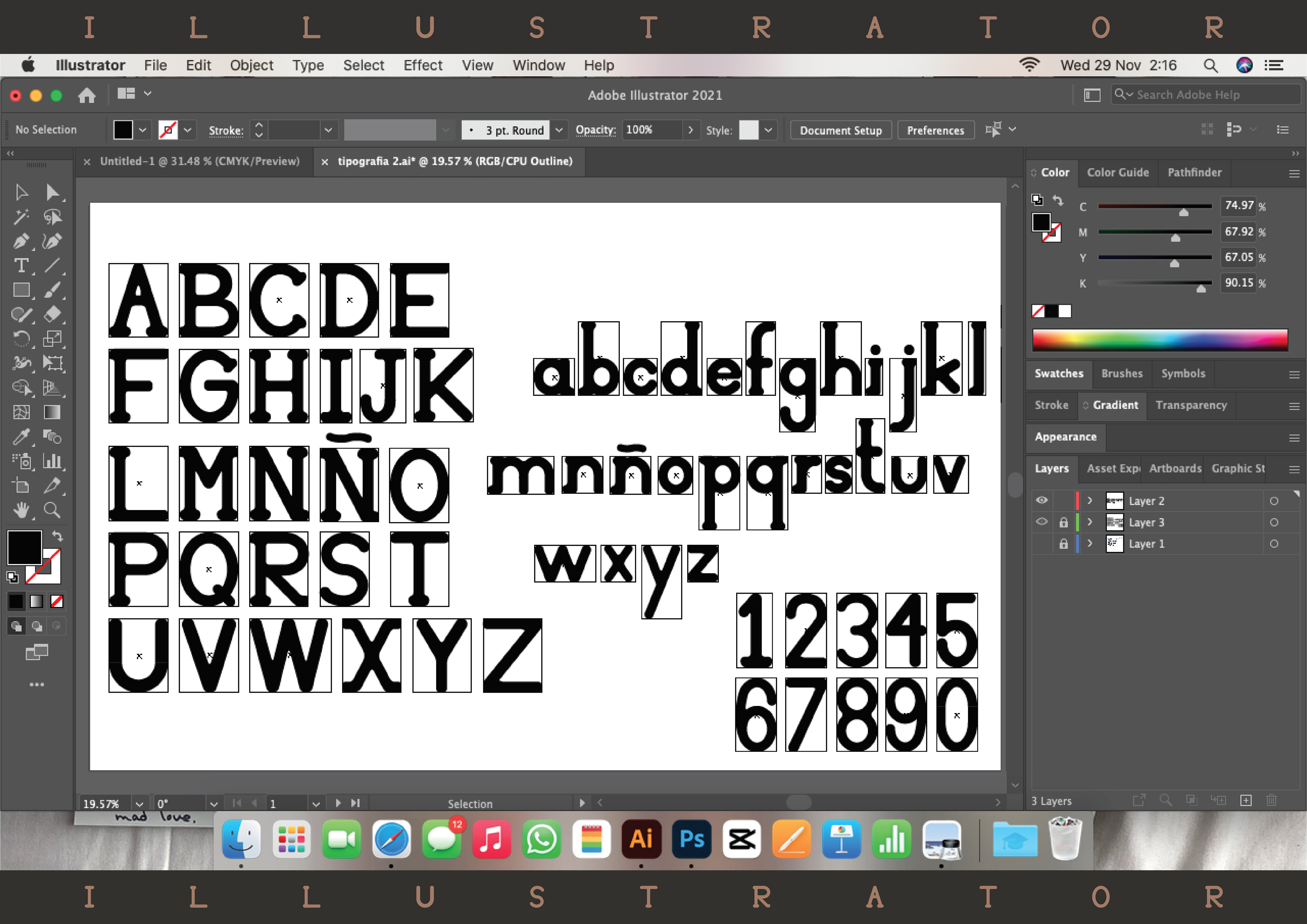Click the color spectrum bar
This screenshot has height=924, width=1307.
[x=1160, y=340]
